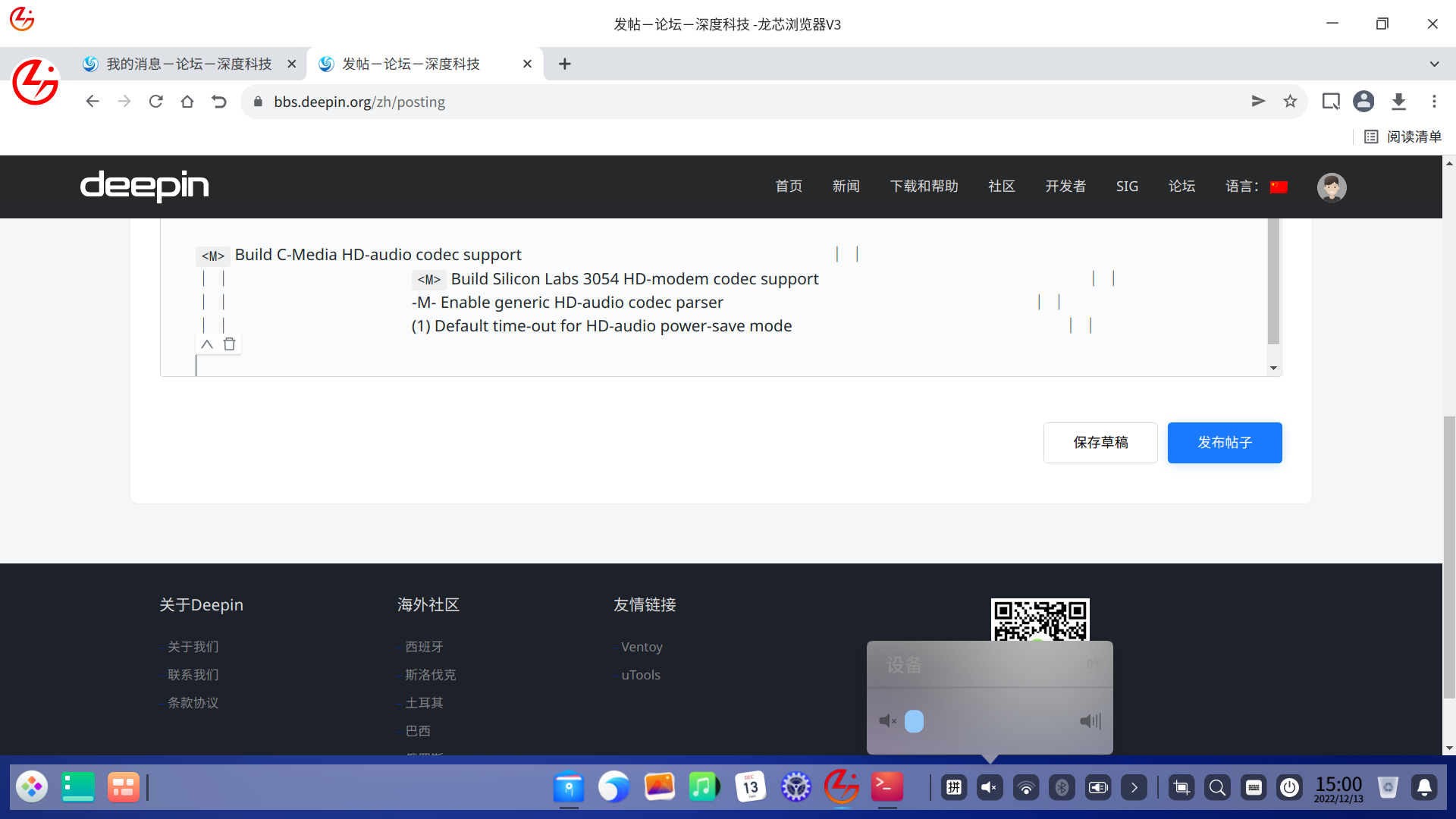
Task: Click the delete block trash icon
Action: (x=230, y=344)
